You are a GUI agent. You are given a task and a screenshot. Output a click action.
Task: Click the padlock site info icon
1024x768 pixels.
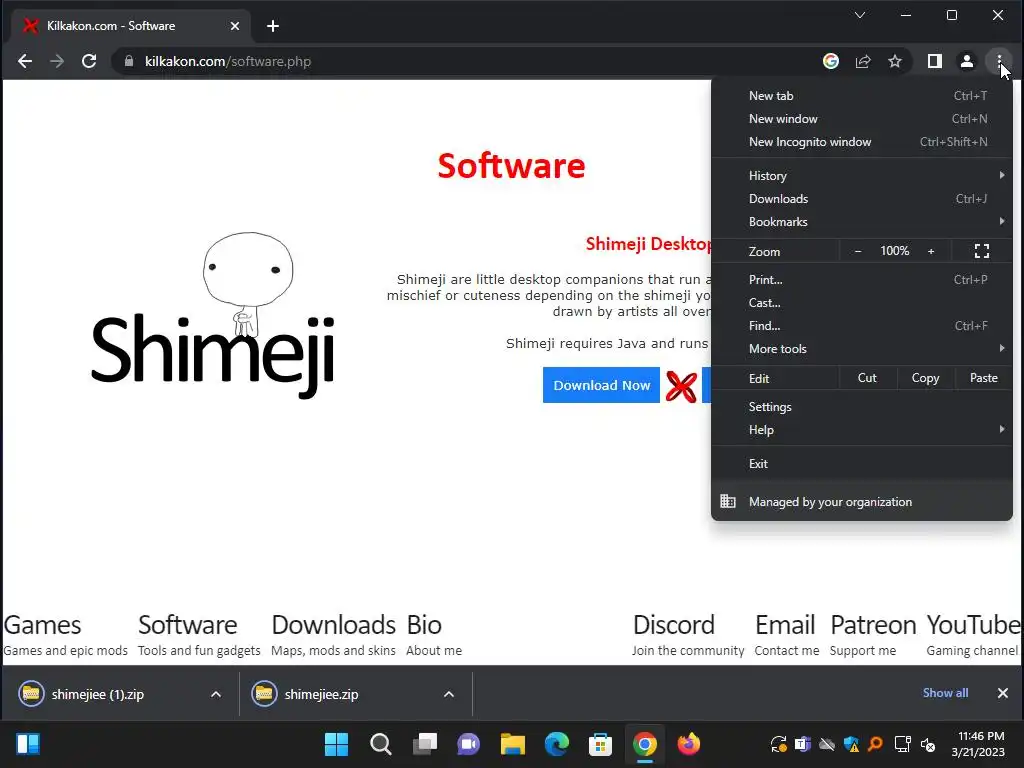129,61
